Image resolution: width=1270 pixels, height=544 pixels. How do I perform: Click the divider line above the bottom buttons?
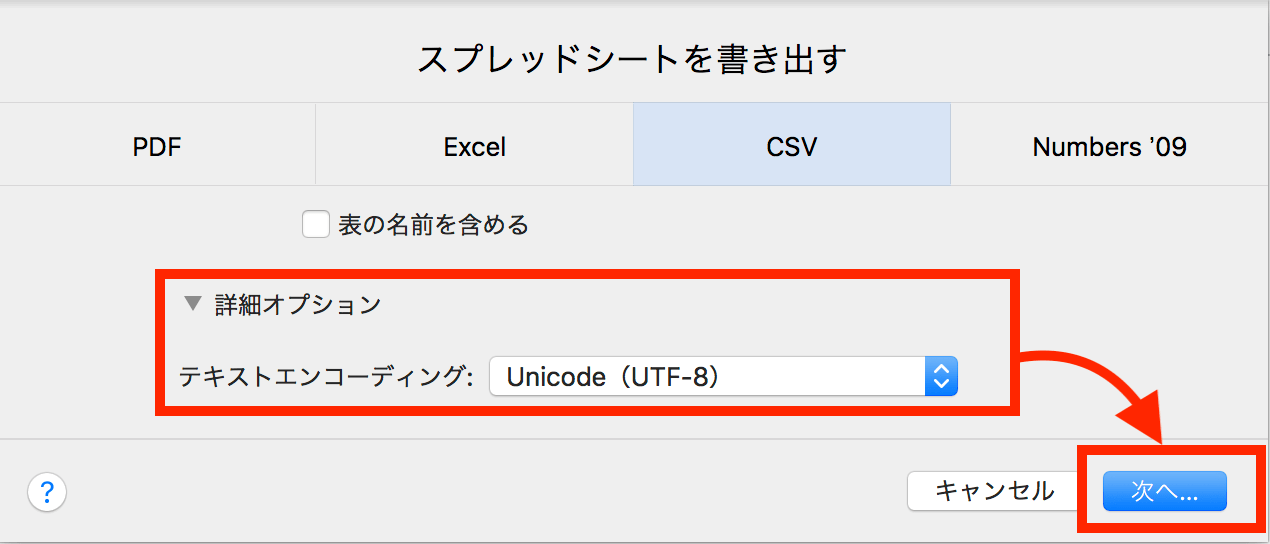(635, 439)
